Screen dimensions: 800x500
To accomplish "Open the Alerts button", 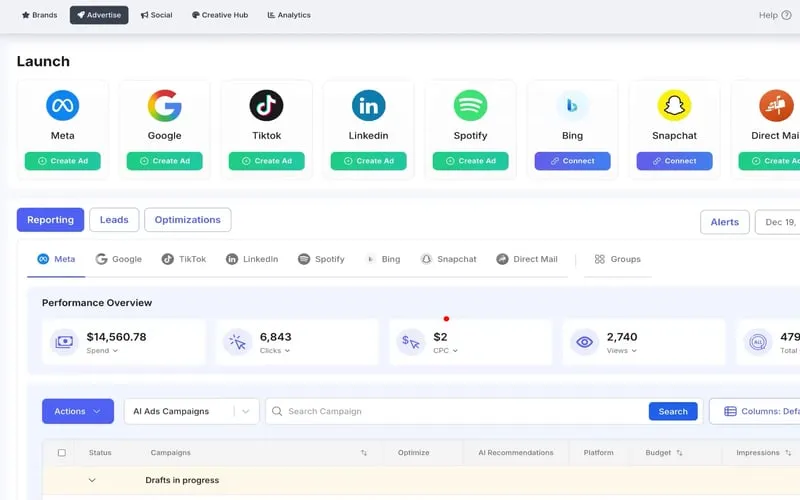I will click(724, 222).
